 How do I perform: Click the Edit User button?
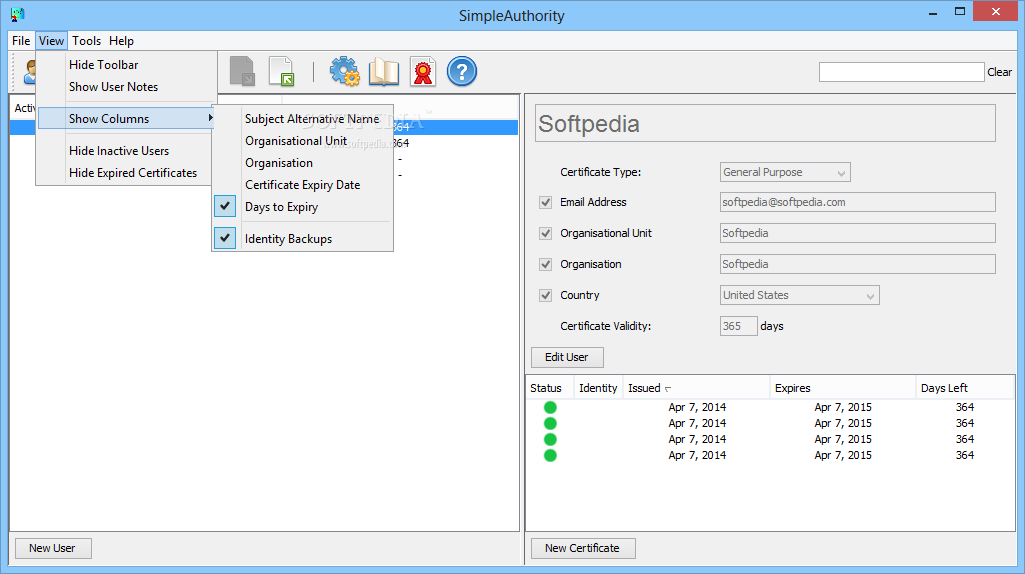(567, 357)
